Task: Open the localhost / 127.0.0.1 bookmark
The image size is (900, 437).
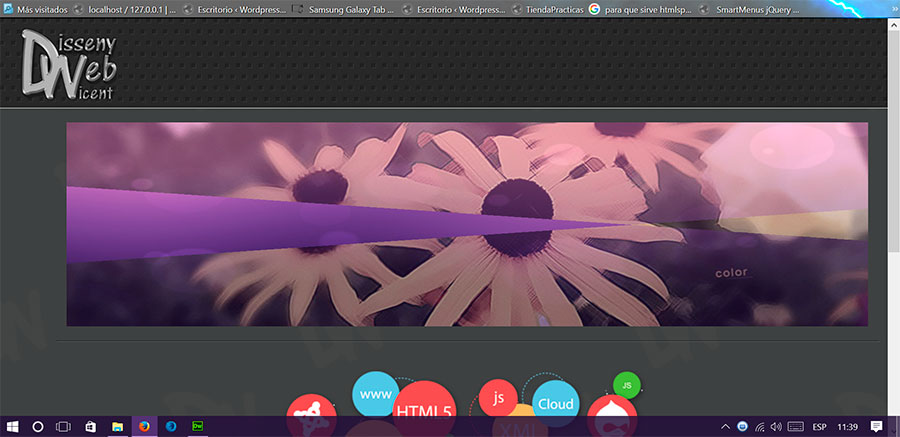Action: (x=125, y=9)
